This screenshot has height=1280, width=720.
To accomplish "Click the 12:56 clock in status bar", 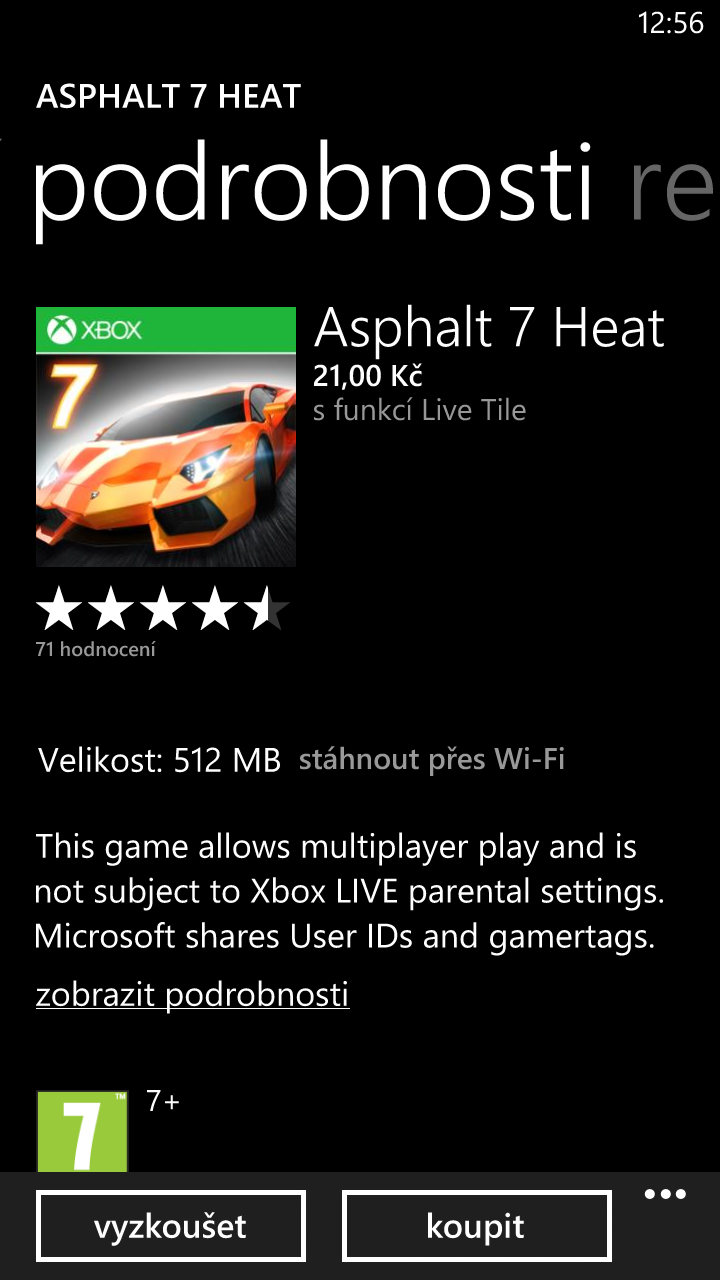I will [x=671, y=24].
